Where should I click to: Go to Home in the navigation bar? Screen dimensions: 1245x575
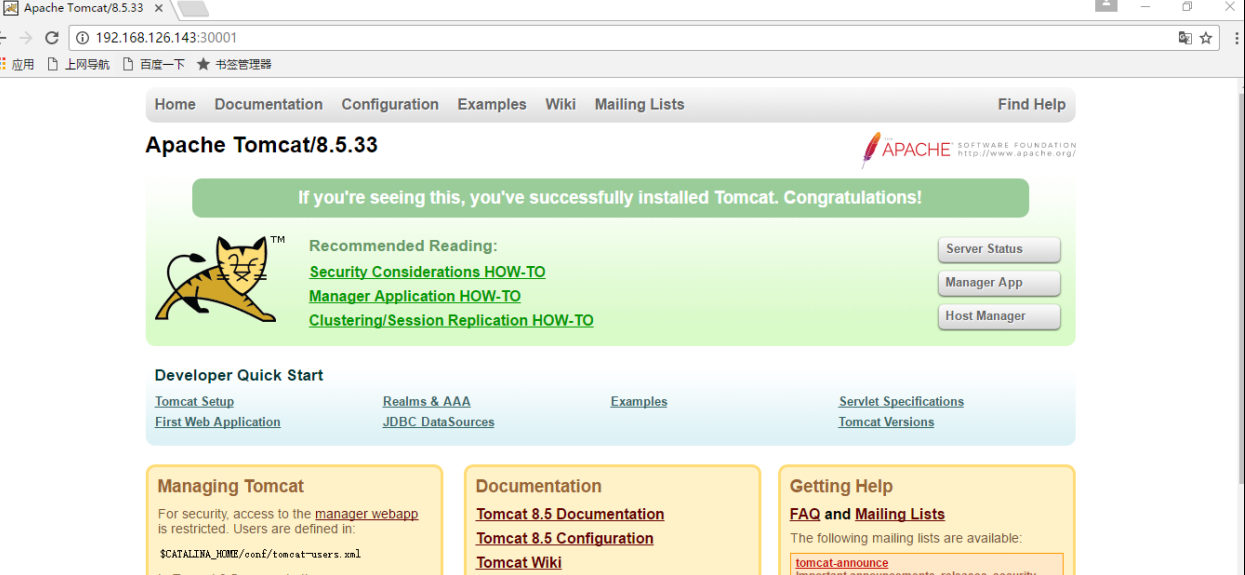[x=175, y=104]
